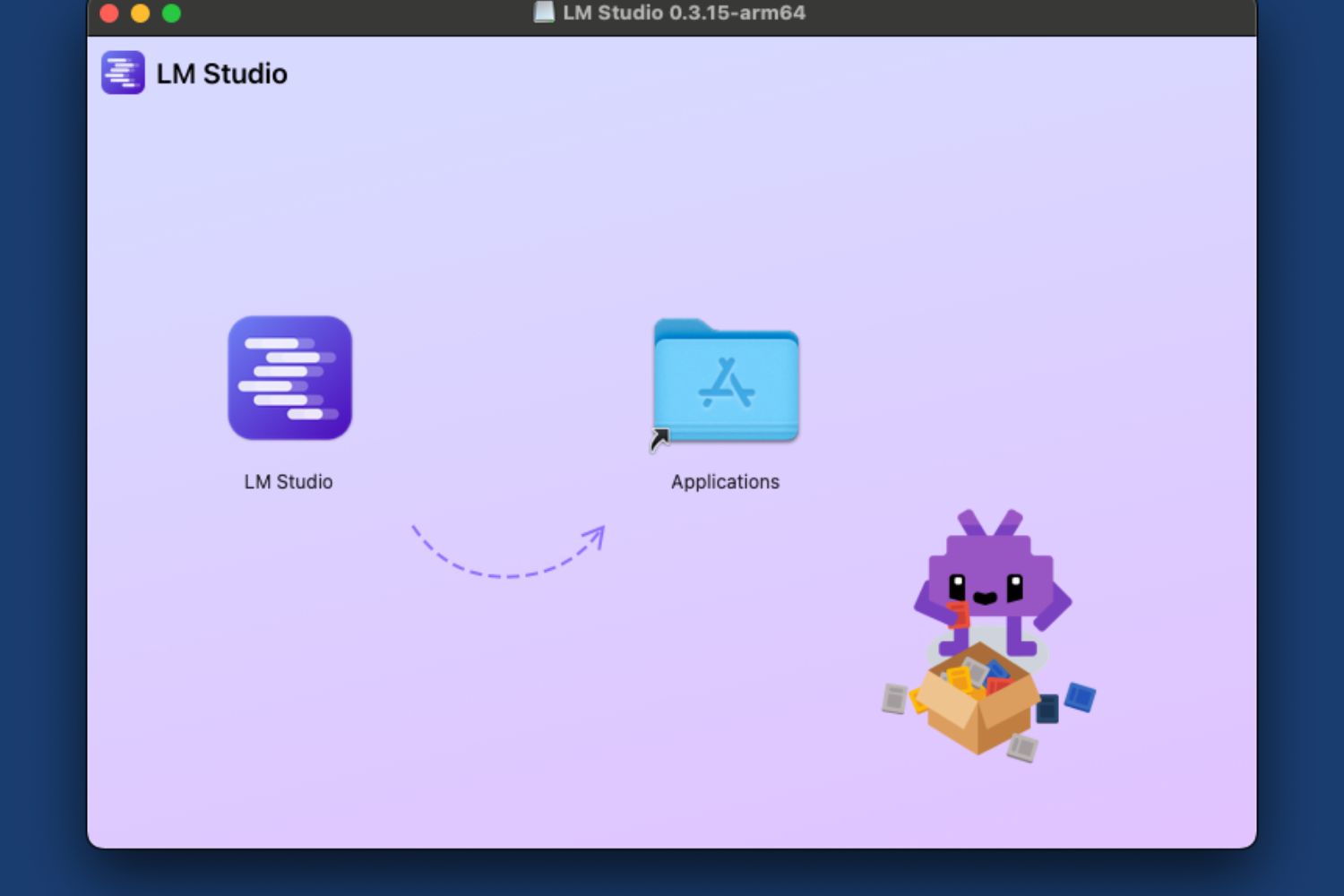This screenshot has height=896, width=1344.
Task: Minimize the window with yellow button
Action: coord(141,13)
